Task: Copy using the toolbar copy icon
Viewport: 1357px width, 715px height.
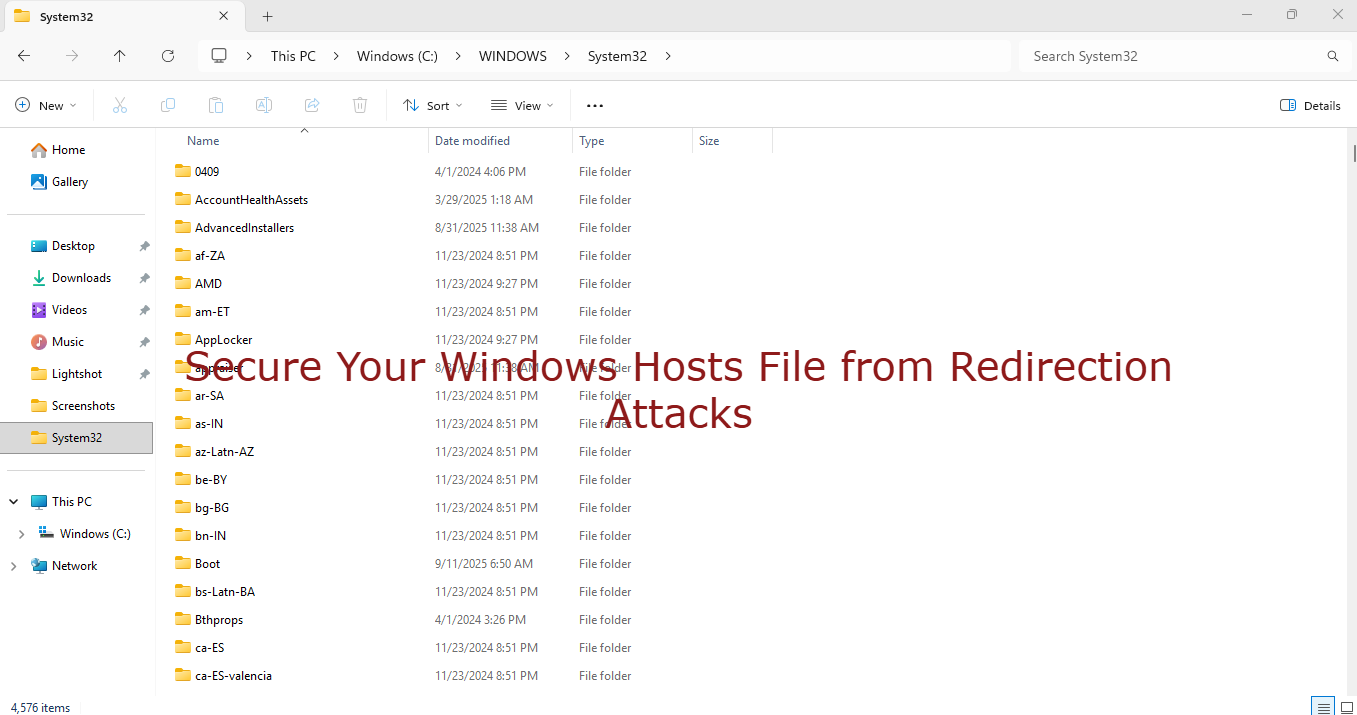Action: point(167,105)
